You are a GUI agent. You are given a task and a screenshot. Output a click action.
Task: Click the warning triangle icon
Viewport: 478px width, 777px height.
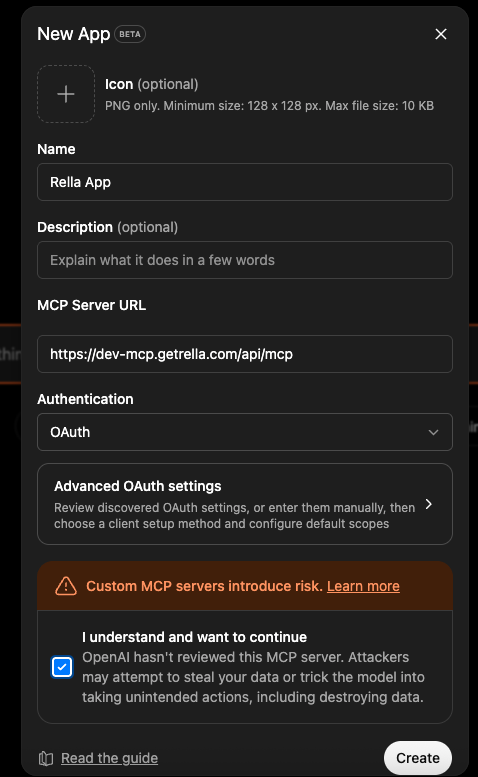(x=66, y=586)
